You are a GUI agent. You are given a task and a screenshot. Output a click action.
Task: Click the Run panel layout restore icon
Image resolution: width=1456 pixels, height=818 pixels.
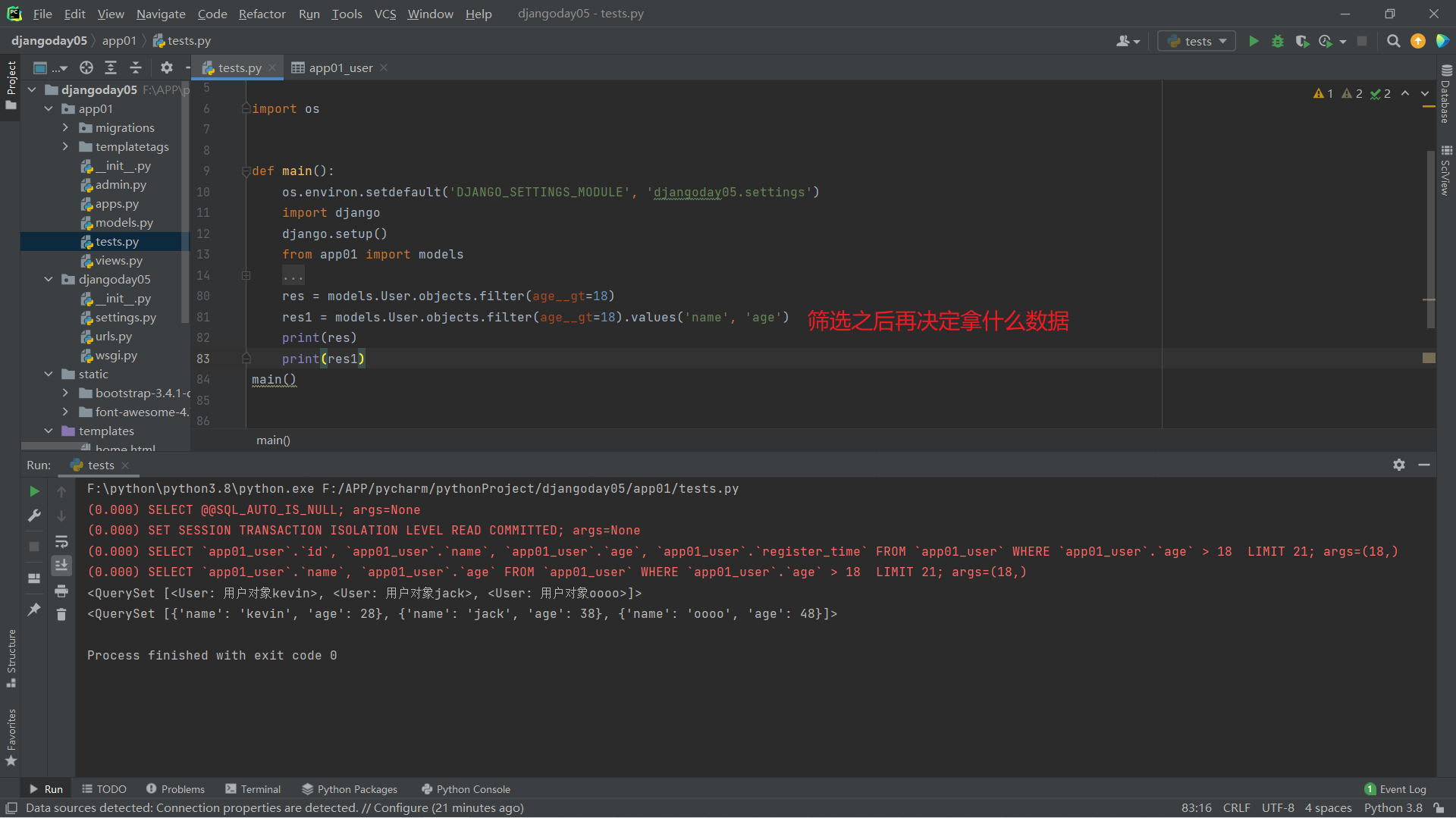(x=34, y=578)
